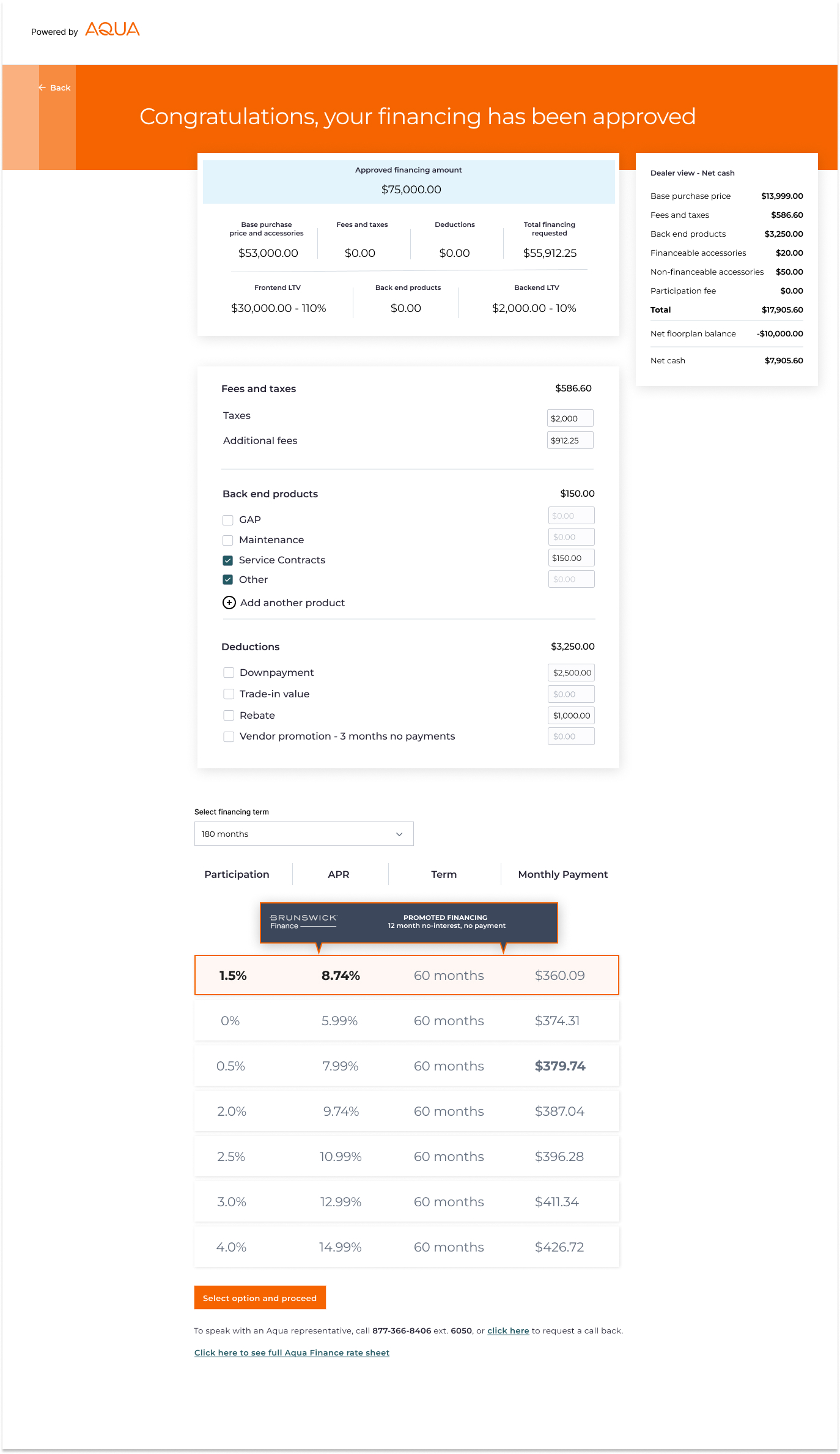Click the phone number 877-366-8406
This screenshot has height=1454, width=840.
[x=402, y=1330]
